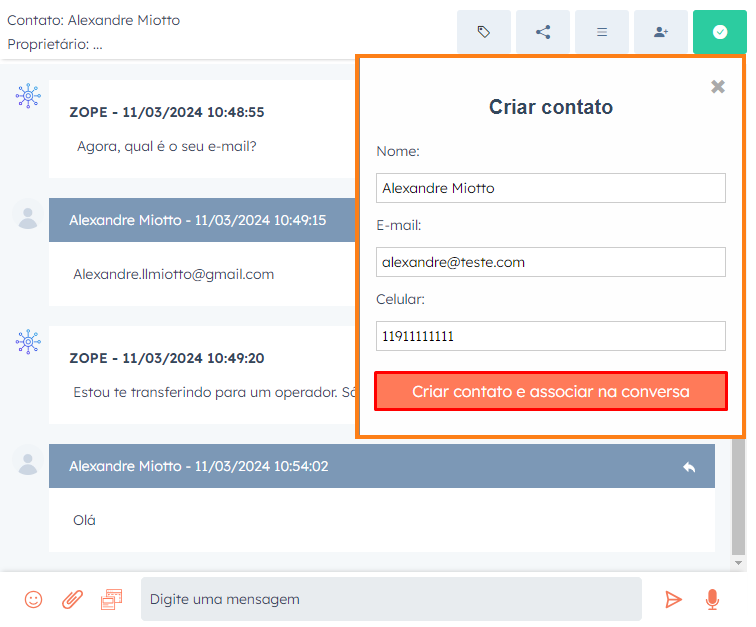Screen dimensions: 756x627
Task: Click the paperclip attachment icon
Action: pos(72,599)
